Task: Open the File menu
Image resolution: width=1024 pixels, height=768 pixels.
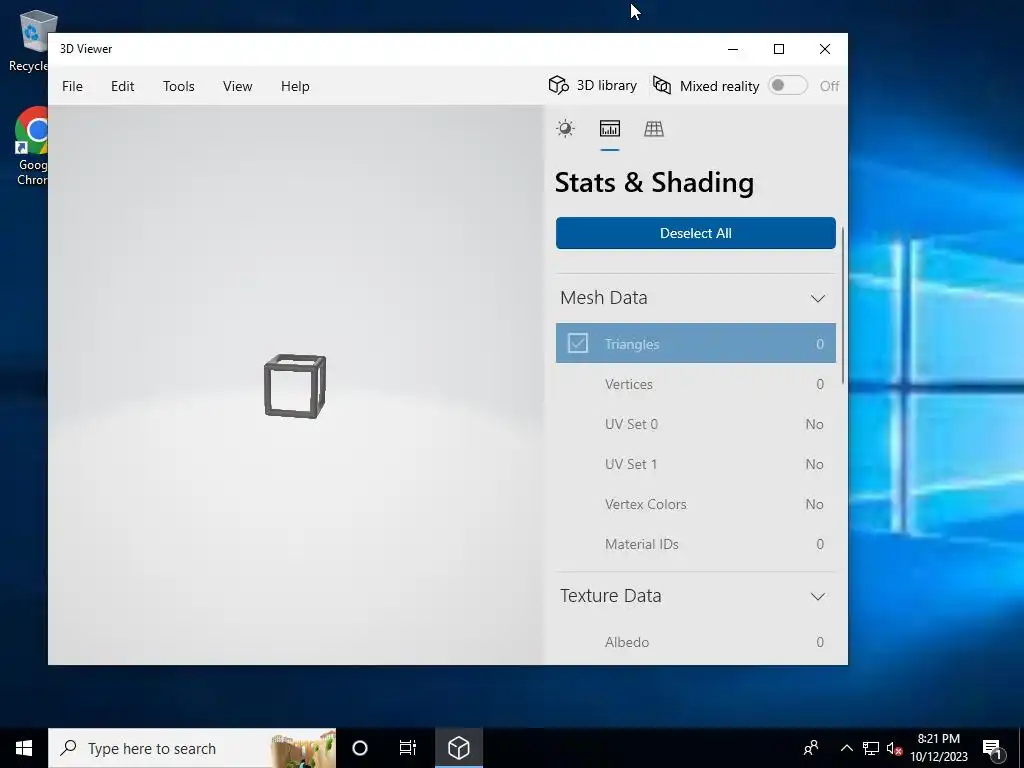Action: point(72,86)
